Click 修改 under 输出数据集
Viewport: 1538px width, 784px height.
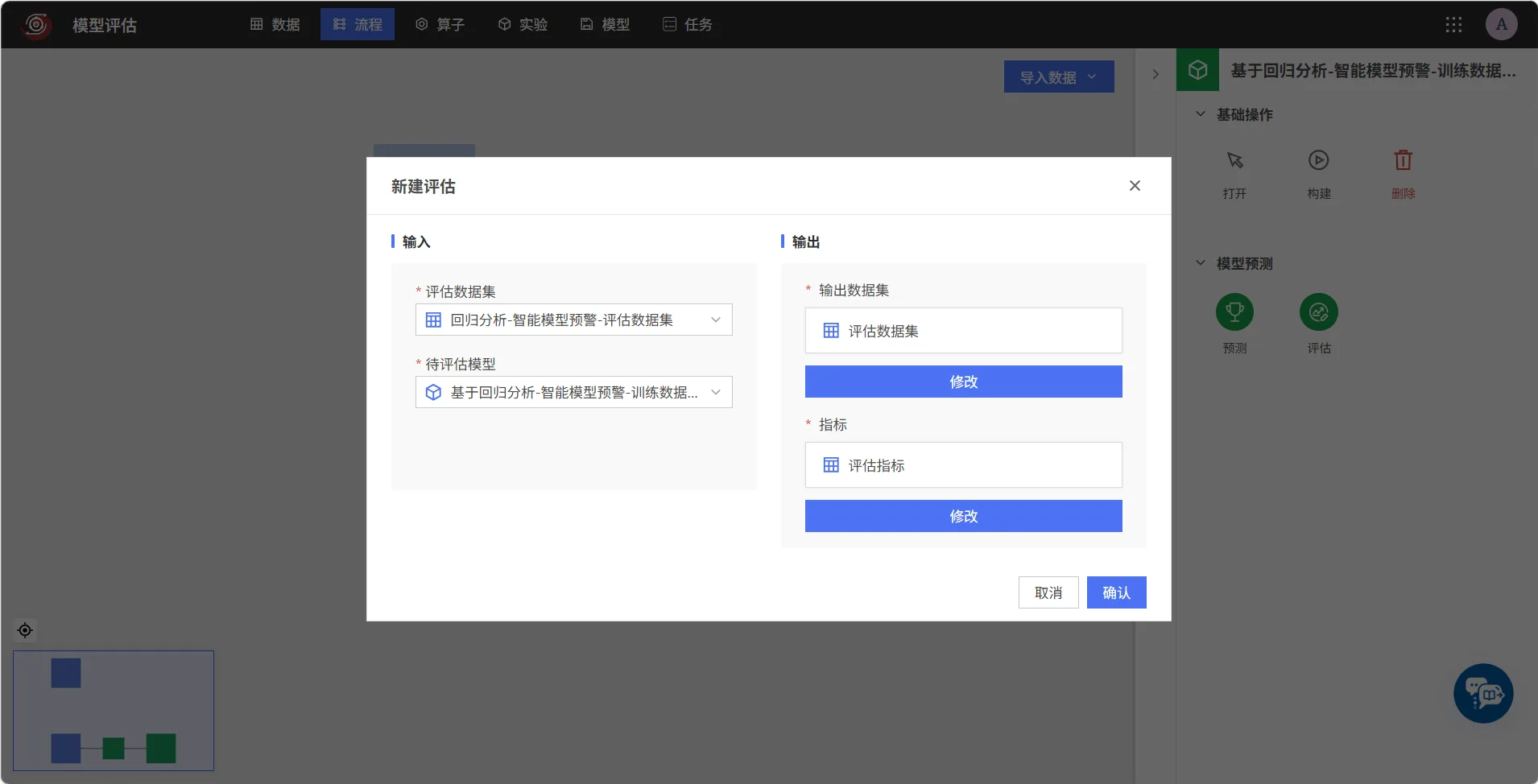(964, 382)
